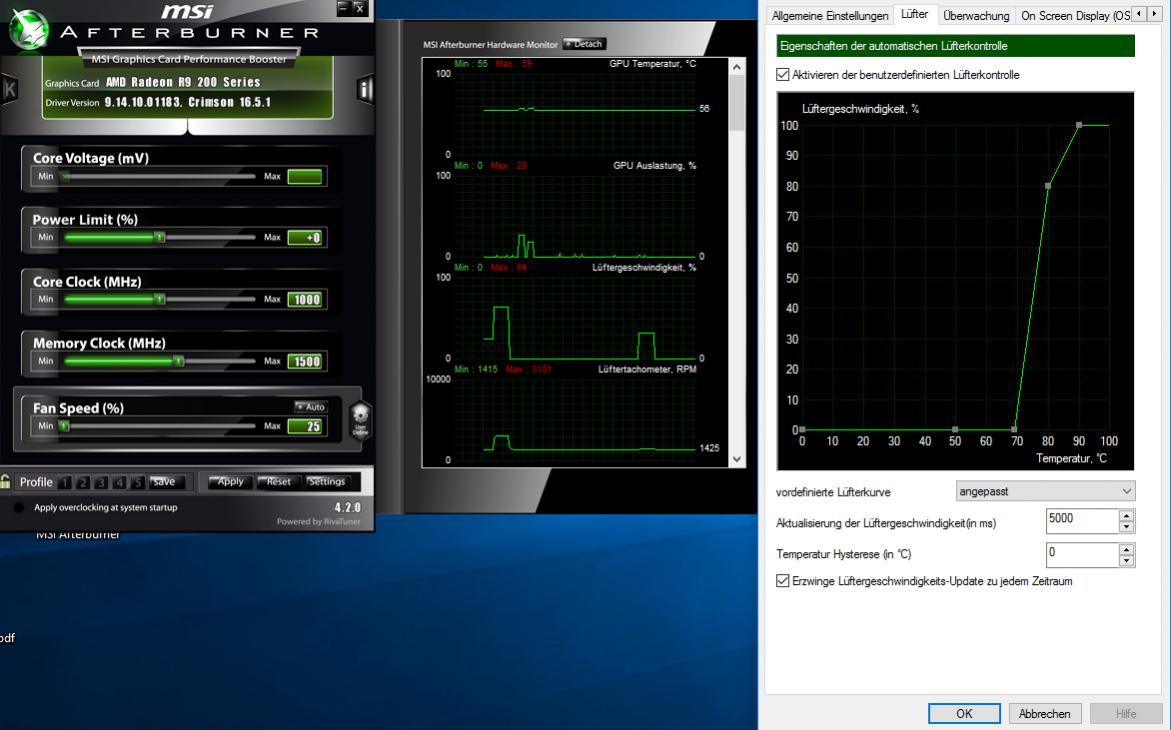The width and height of the screenshot is (1171, 730).
Task: Decrease the Aktualisierung der Lüftergeschwindigkeit value
Action: 1127,528
